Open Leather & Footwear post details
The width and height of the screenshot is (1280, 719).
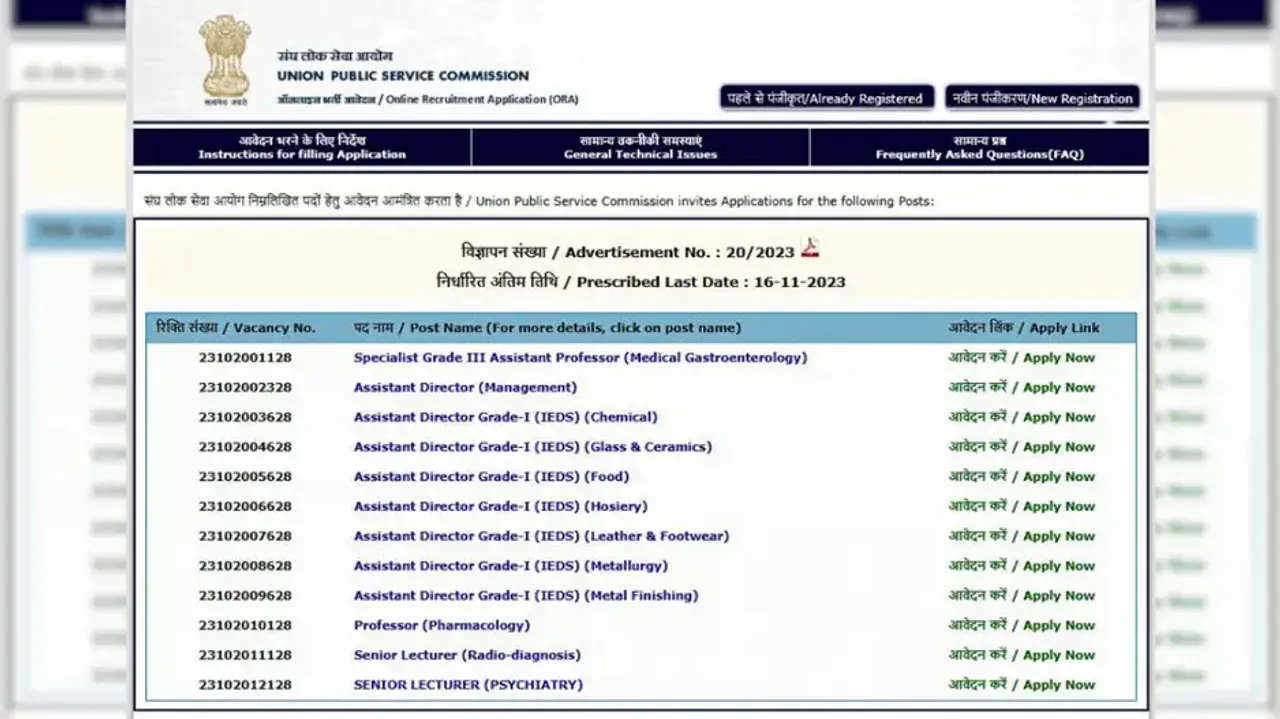point(541,536)
